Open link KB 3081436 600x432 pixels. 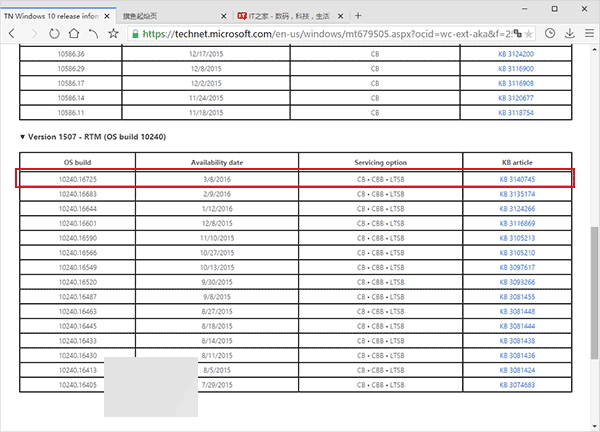click(517, 355)
